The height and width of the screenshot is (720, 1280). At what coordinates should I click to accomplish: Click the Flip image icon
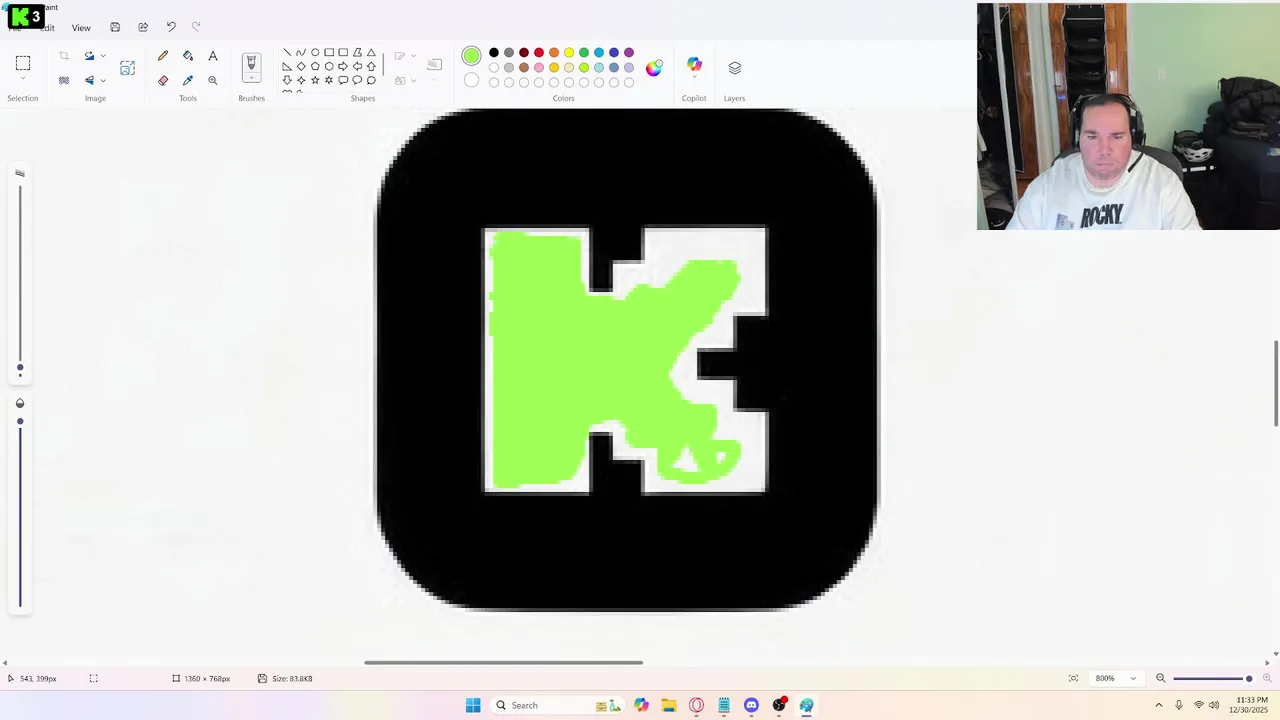tap(89, 80)
